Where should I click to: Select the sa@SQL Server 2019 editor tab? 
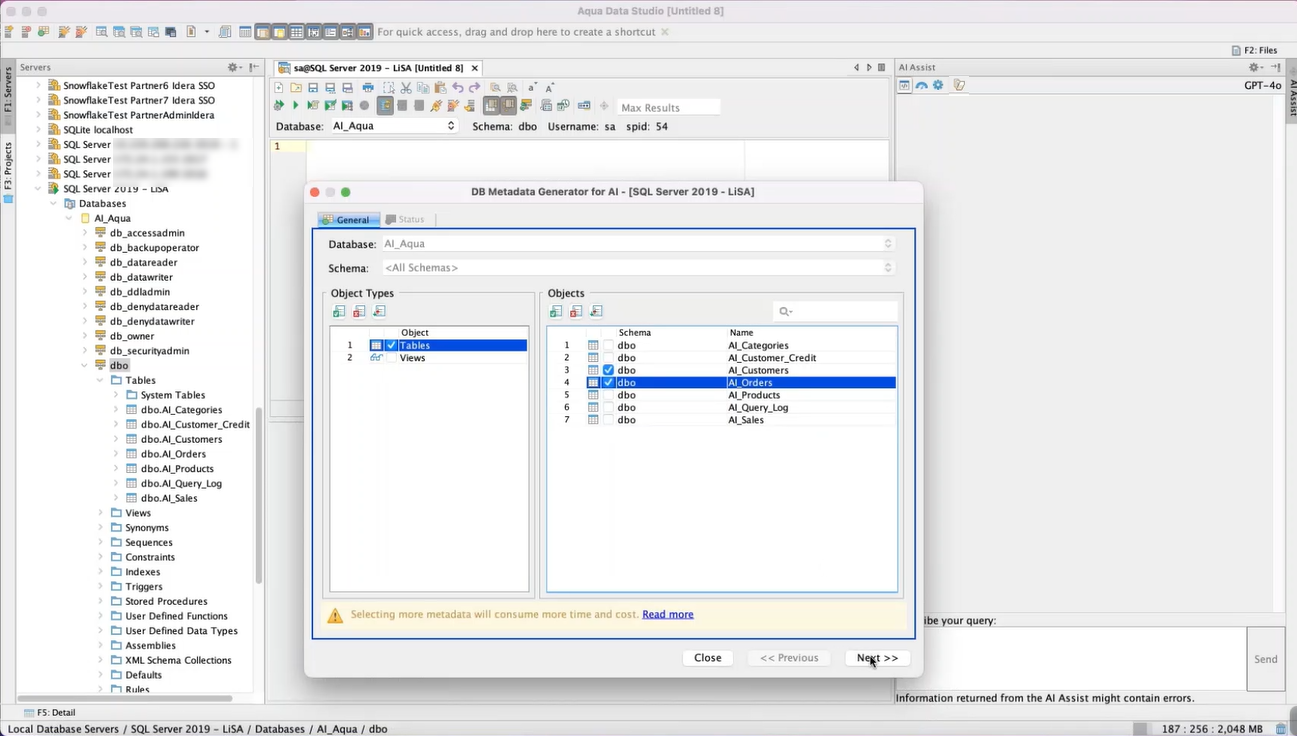pos(371,68)
